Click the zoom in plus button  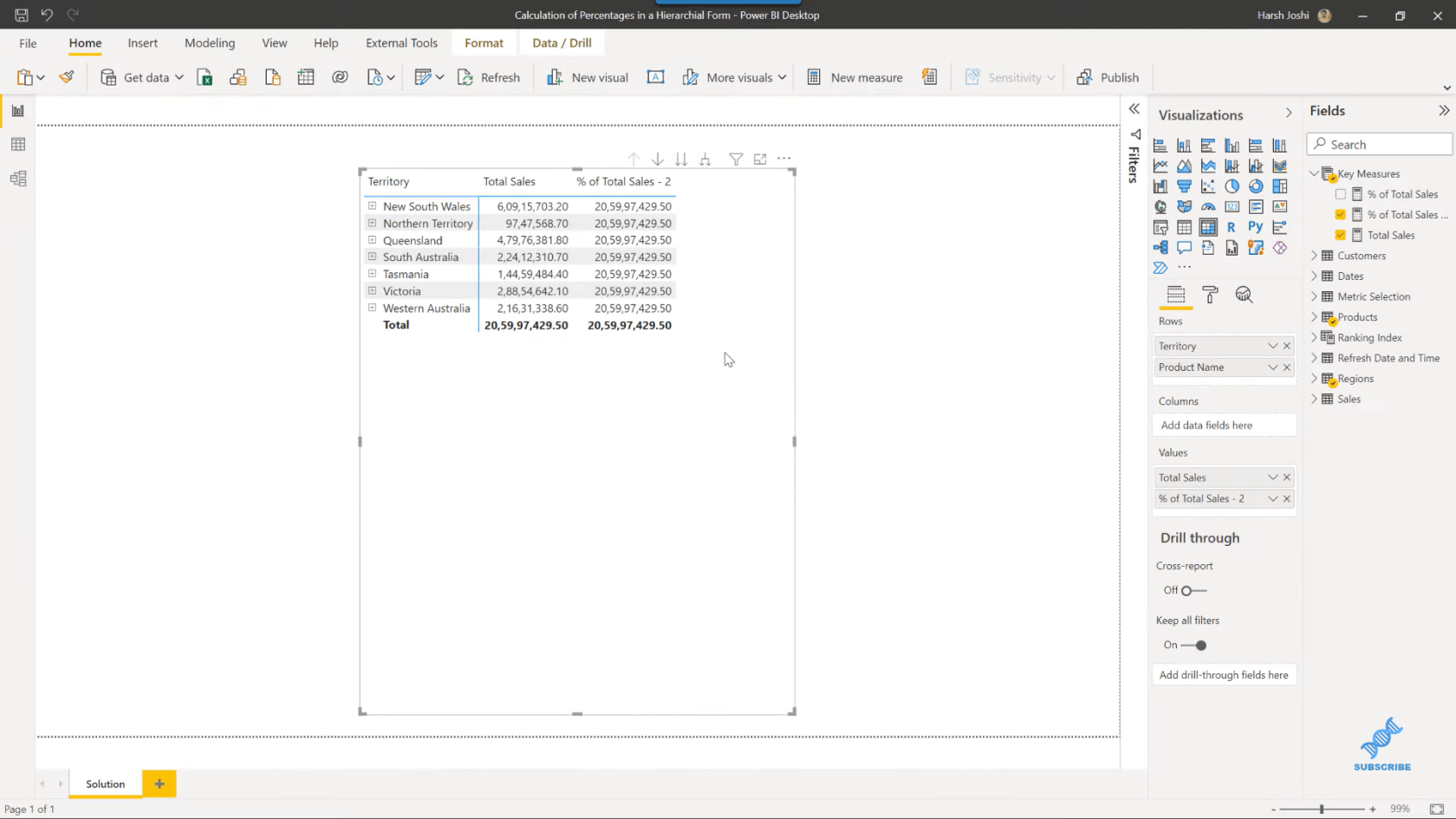(x=1373, y=809)
